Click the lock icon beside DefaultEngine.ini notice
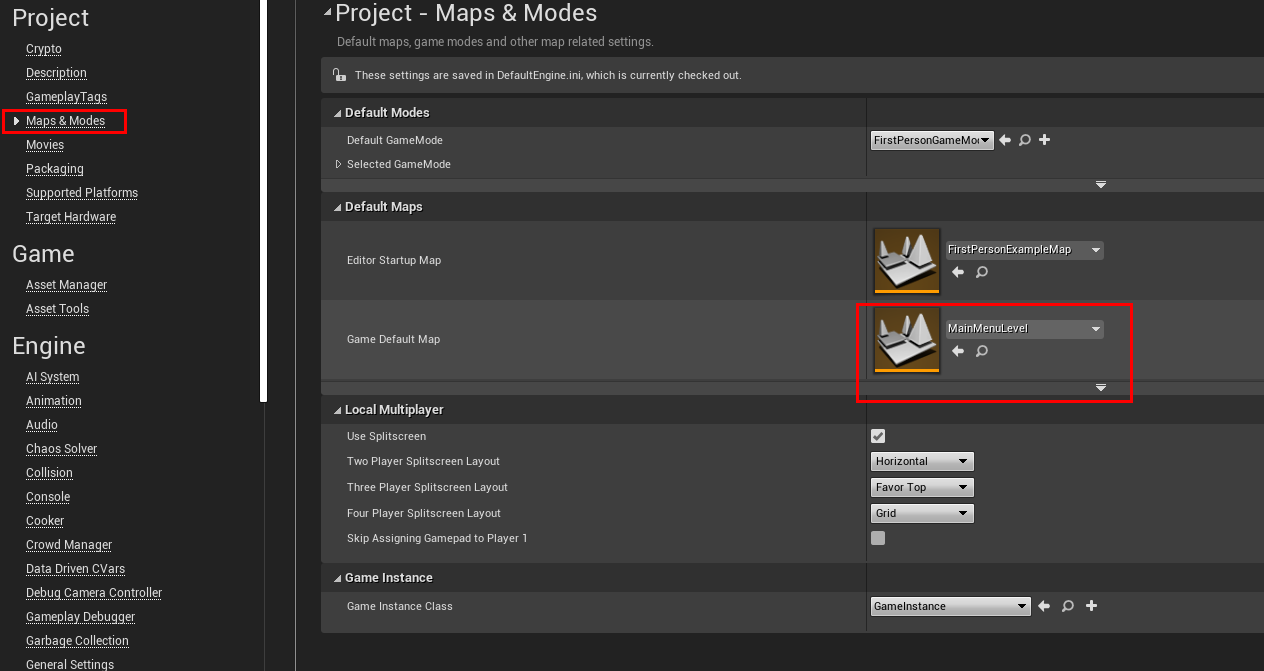The height and width of the screenshot is (671, 1264). click(x=339, y=75)
